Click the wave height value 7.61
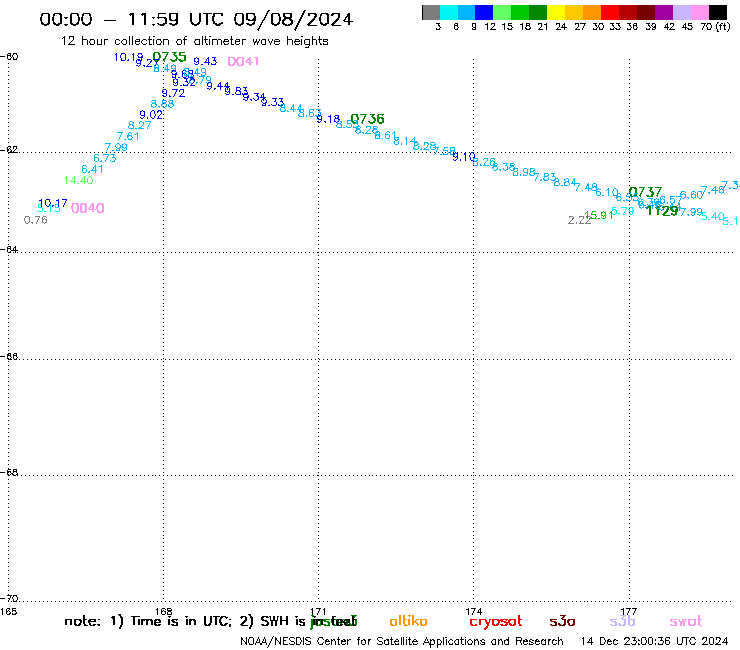The image size is (740, 650). (128, 136)
